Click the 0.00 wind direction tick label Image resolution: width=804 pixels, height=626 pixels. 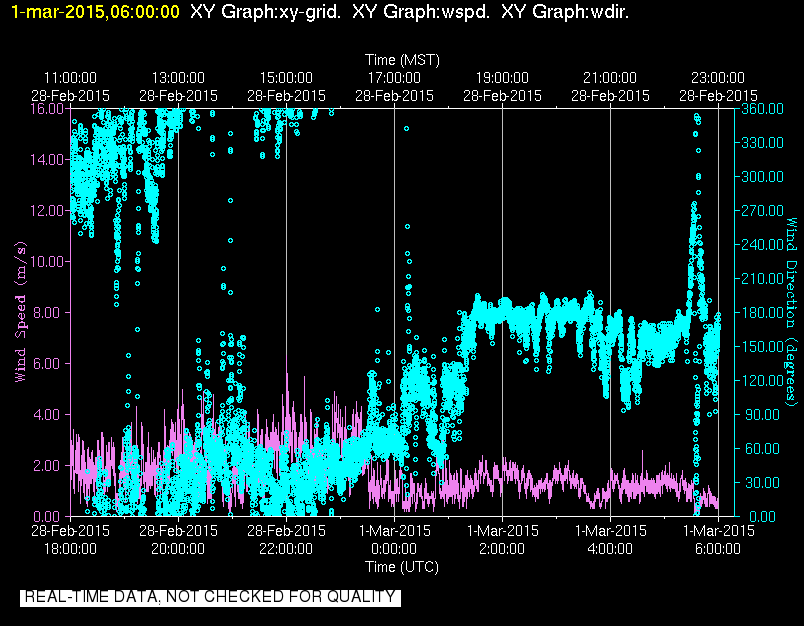pyautogui.click(x=762, y=516)
